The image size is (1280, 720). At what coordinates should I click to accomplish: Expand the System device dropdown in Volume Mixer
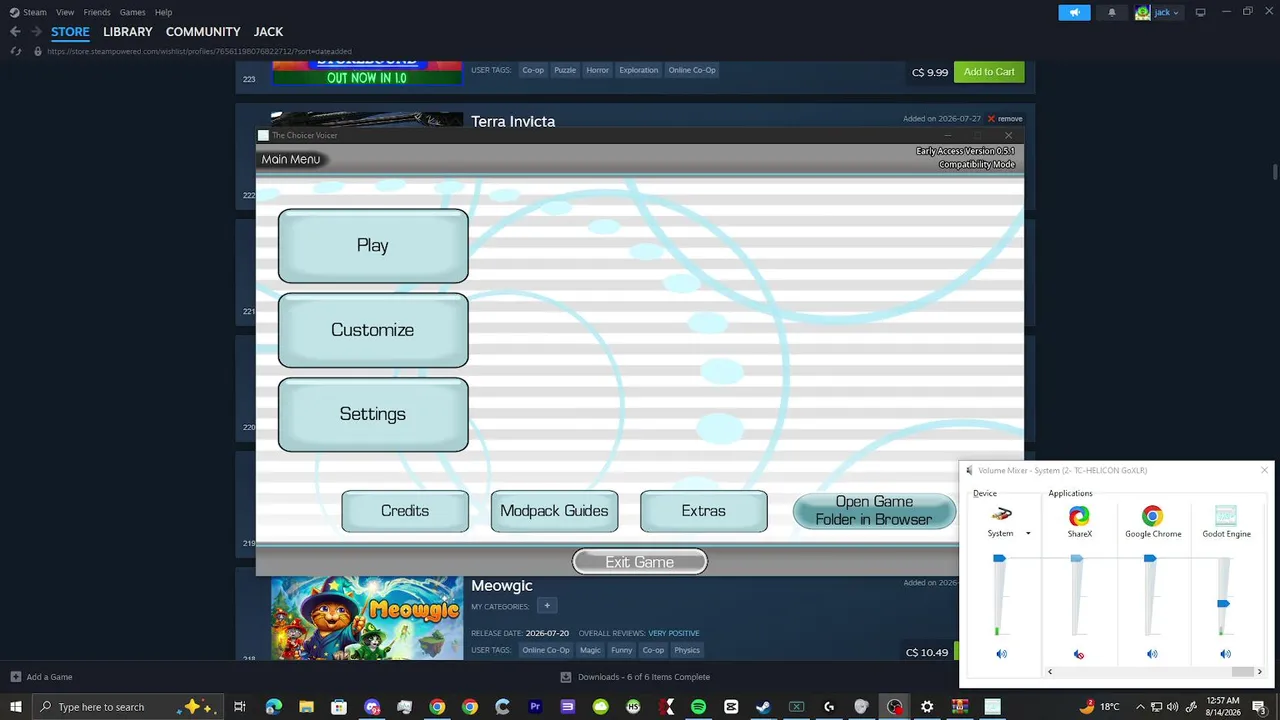pos(1028,534)
